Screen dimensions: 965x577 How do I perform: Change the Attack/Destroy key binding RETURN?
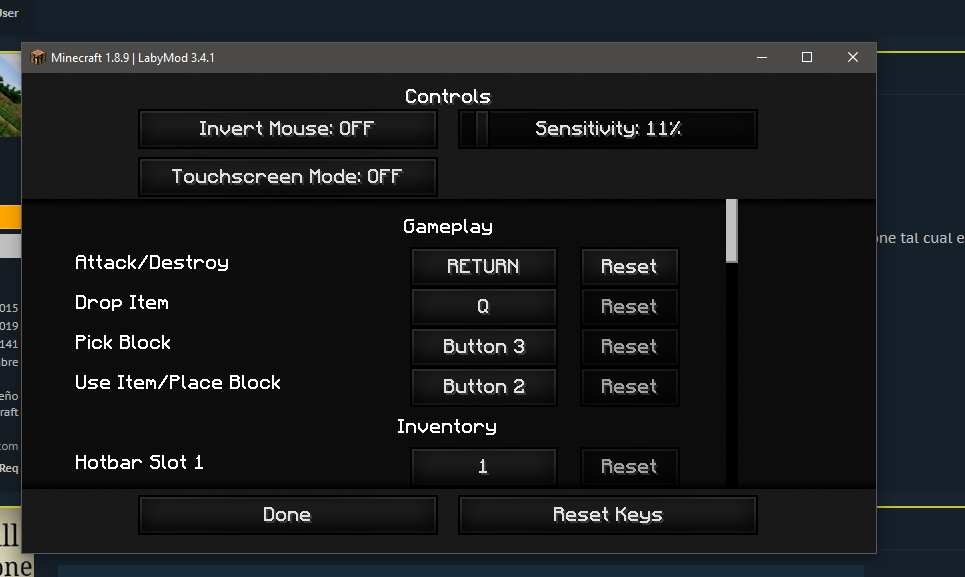pyautogui.click(x=484, y=267)
